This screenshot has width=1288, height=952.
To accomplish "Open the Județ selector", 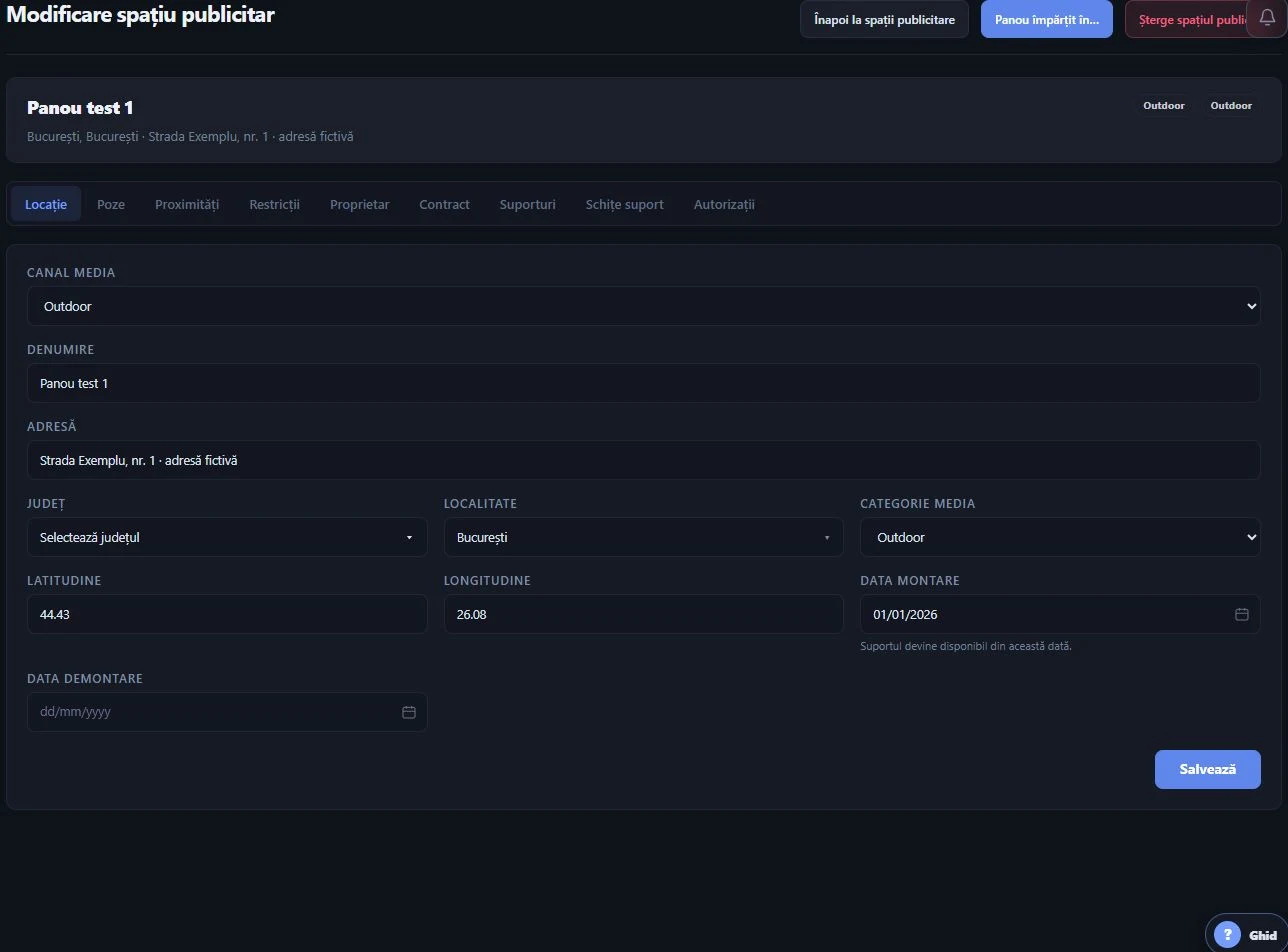I will [x=227, y=537].
